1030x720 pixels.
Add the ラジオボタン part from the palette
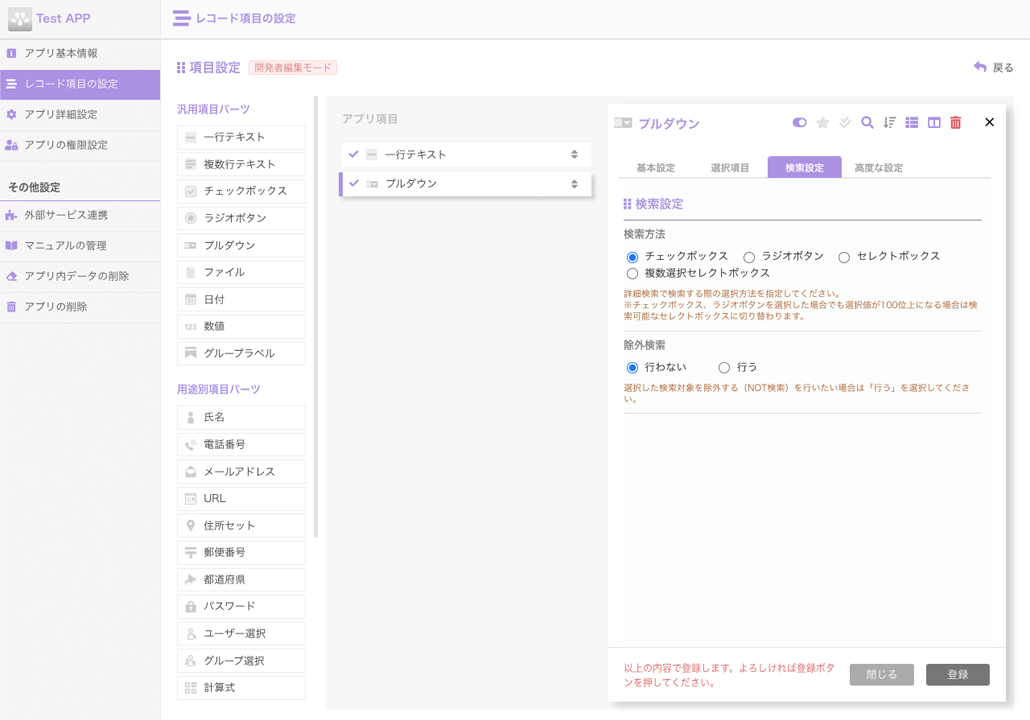tap(241, 218)
